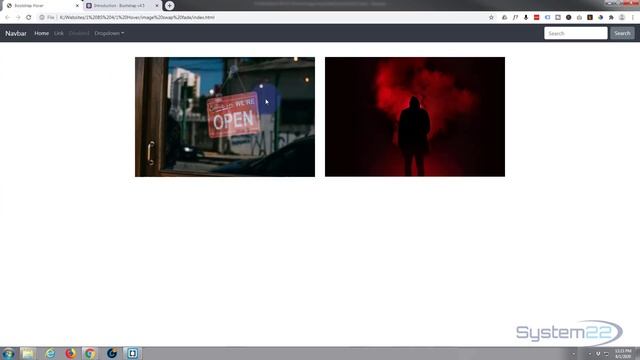Expand the Dropdown nav menu

click(109, 33)
